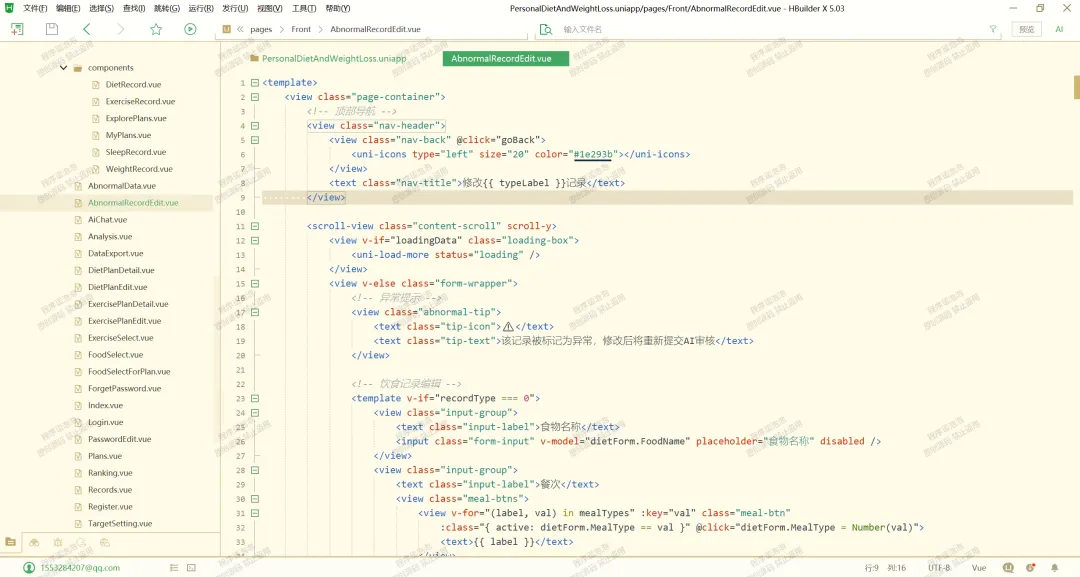Click the row and column indicator in status bar
Image resolution: width=1080 pixels, height=577 pixels.
885,567
